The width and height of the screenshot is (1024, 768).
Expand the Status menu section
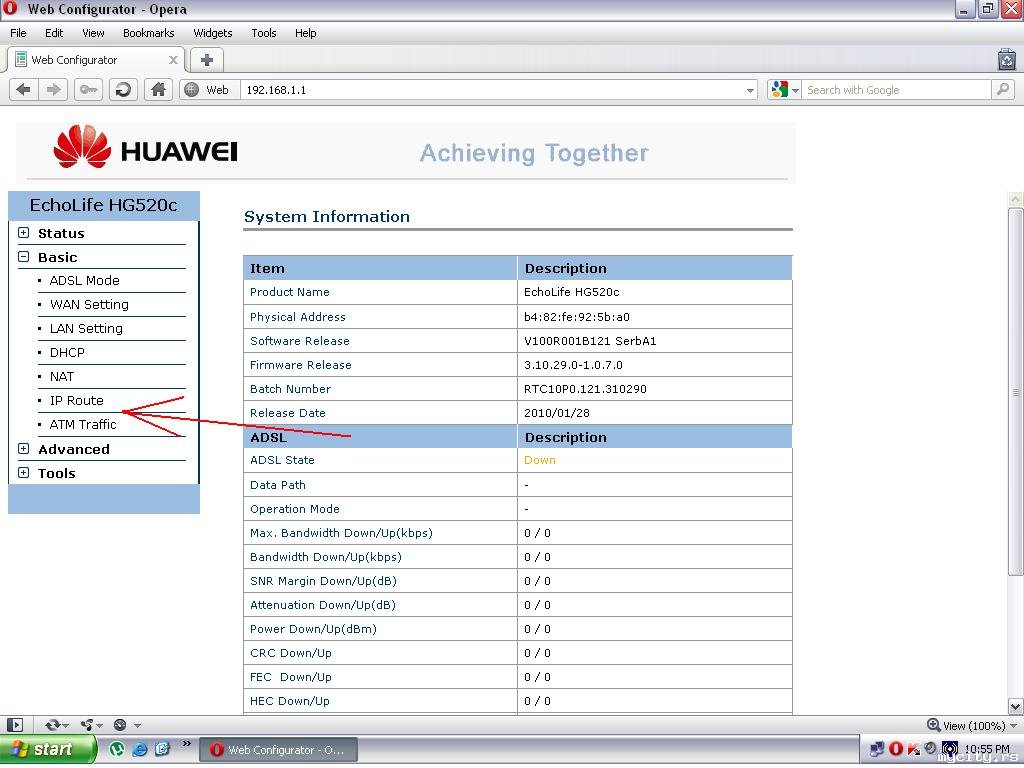[x=24, y=232]
